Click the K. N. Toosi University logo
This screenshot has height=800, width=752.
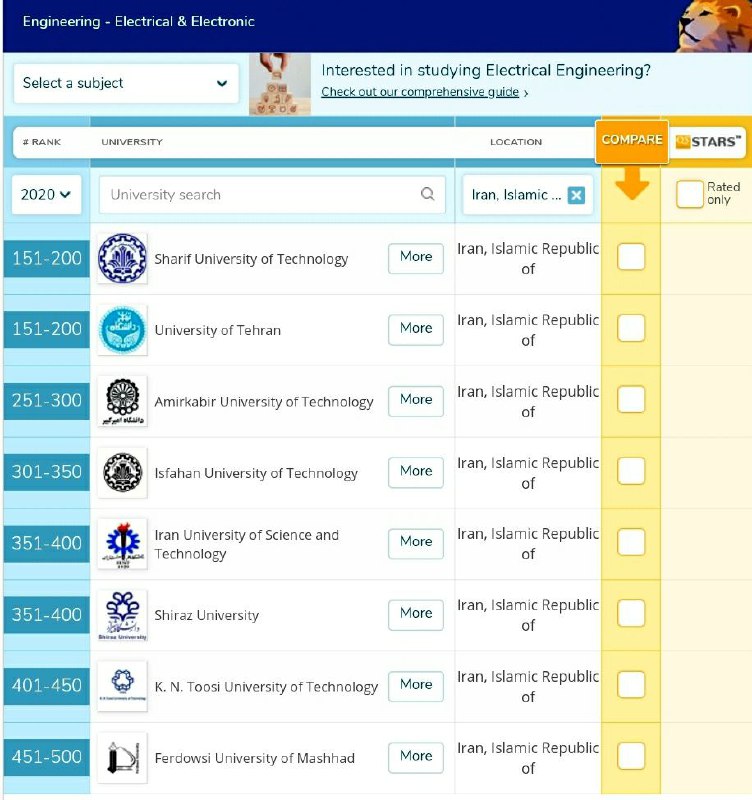pyautogui.click(x=122, y=686)
